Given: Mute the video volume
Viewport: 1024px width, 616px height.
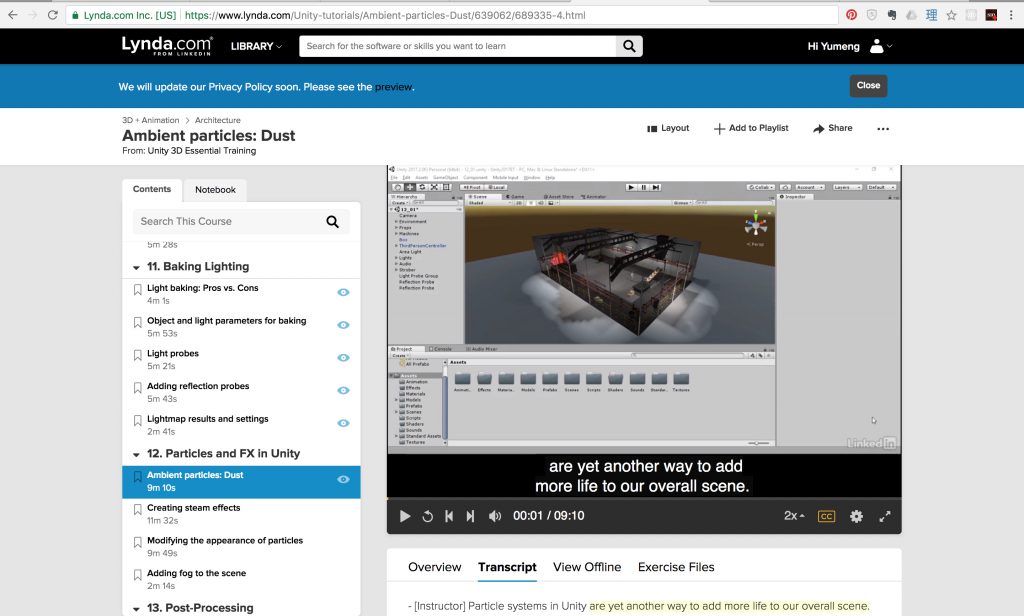Looking at the screenshot, I should coord(495,516).
